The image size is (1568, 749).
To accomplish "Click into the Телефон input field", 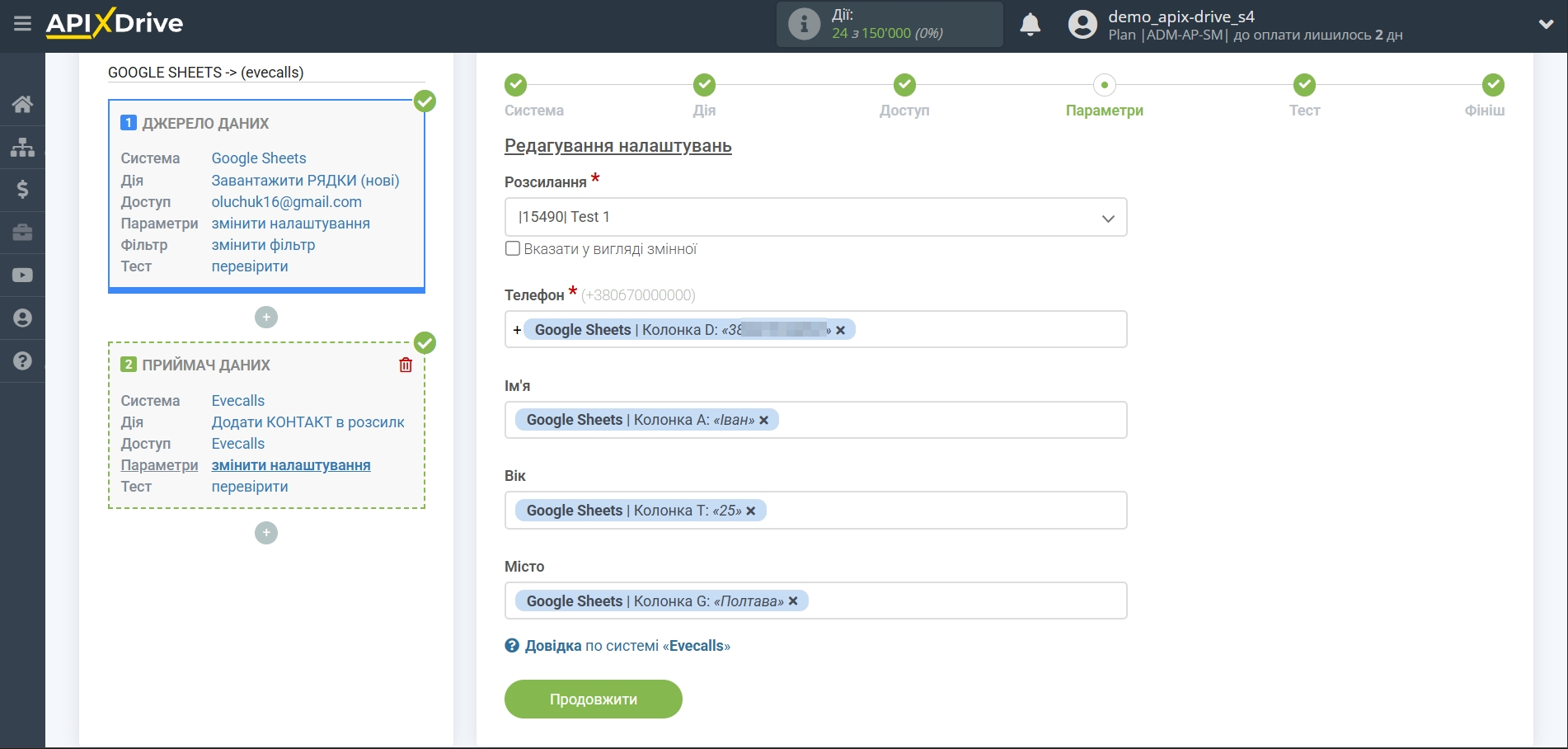I will coord(815,329).
